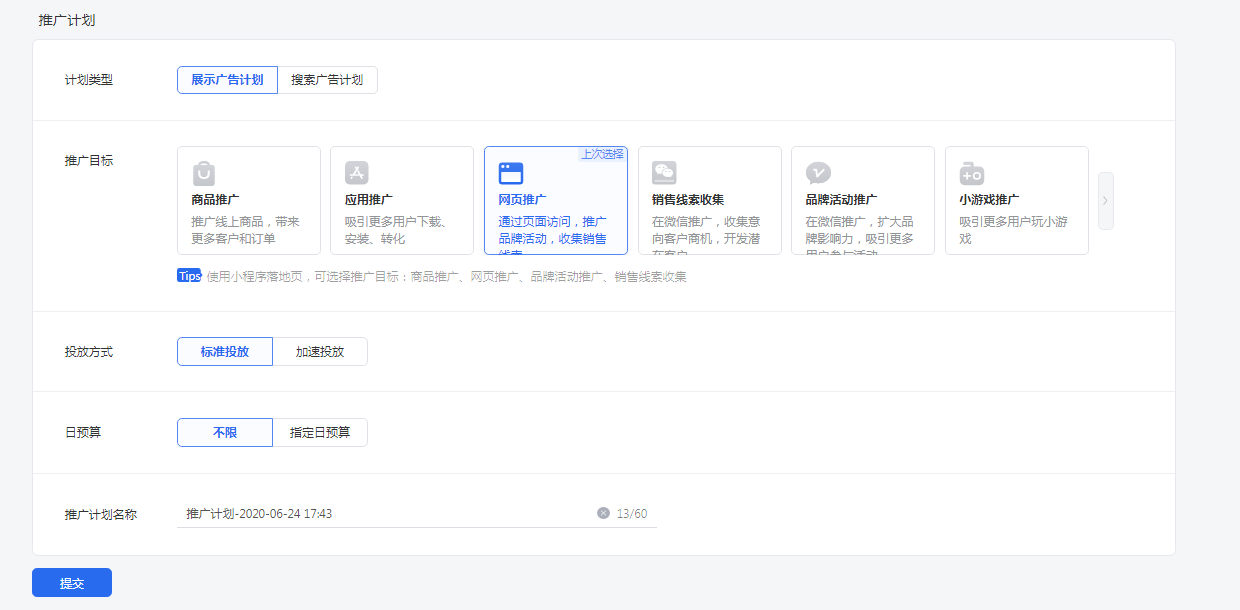Click the 推广计划名称 text field
The height and width of the screenshot is (610, 1240).
coord(385,513)
